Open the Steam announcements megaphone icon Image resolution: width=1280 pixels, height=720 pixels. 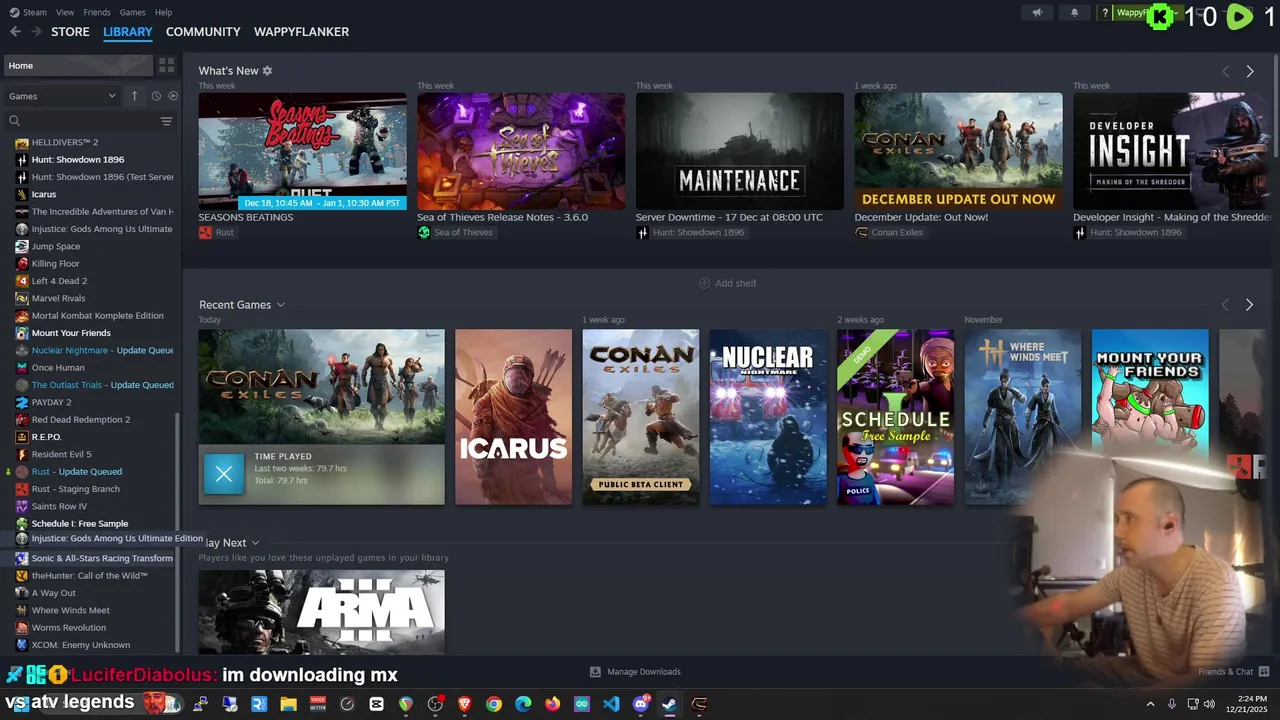[1037, 13]
